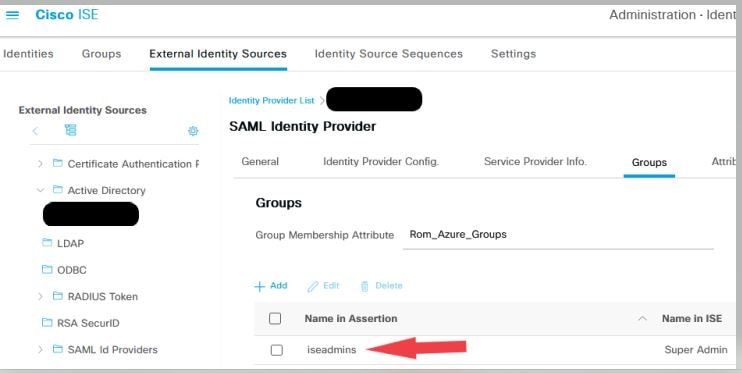Click the RSA SecurID folder icon
Image resolution: width=742 pixels, height=373 pixels.
pos(47,322)
